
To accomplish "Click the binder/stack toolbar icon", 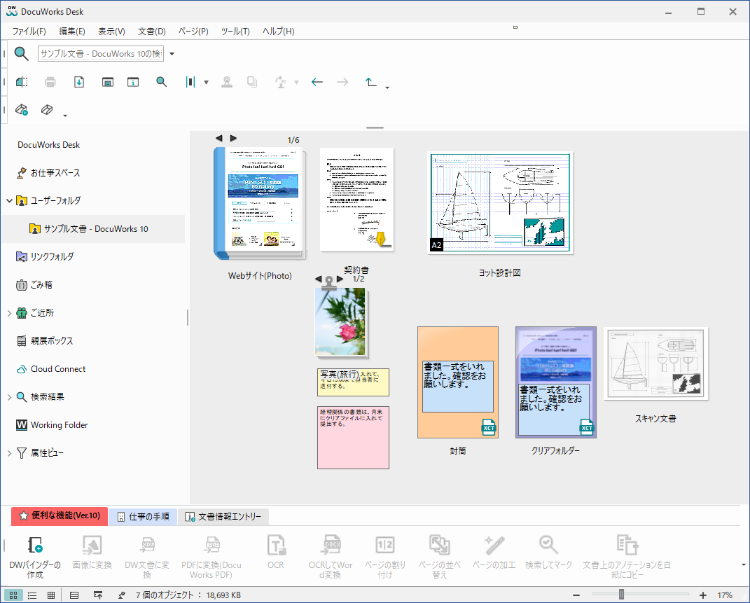I will pos(190,82).
